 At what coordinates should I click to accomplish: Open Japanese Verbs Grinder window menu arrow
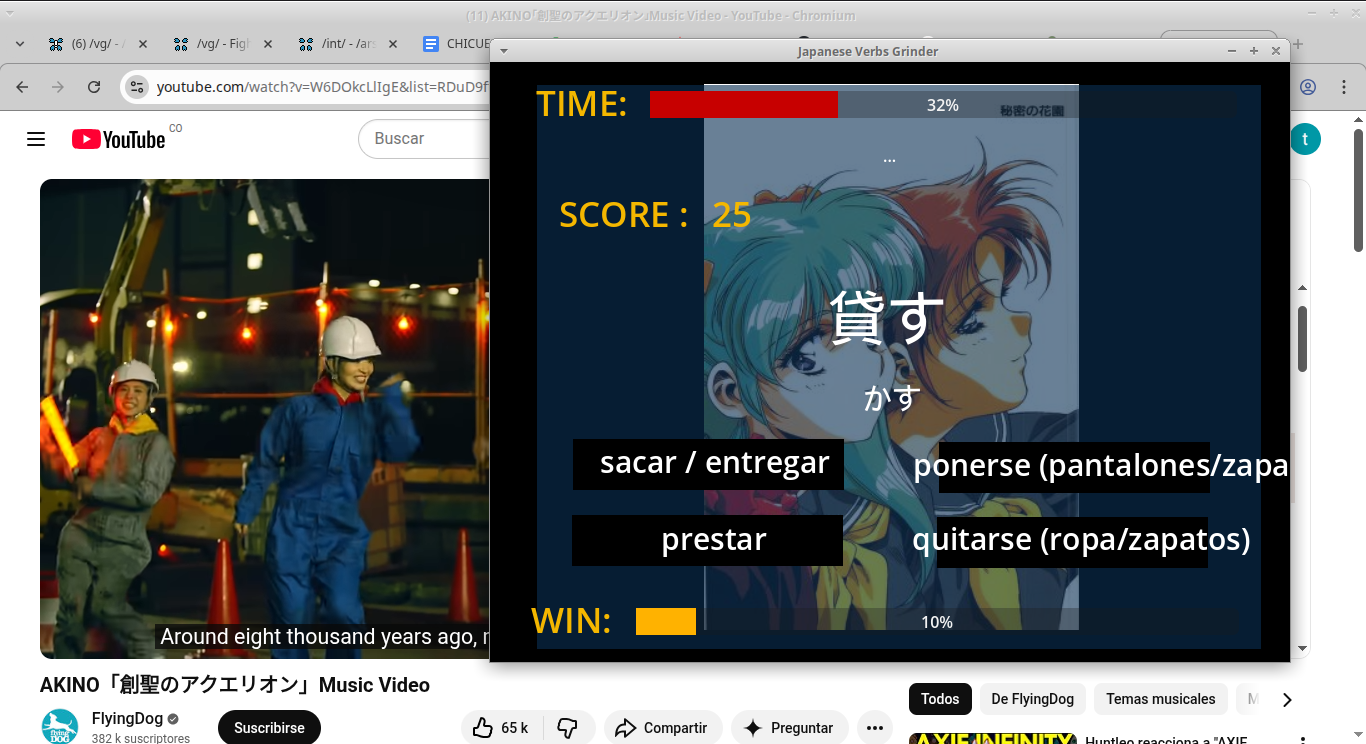coord(504,51)
